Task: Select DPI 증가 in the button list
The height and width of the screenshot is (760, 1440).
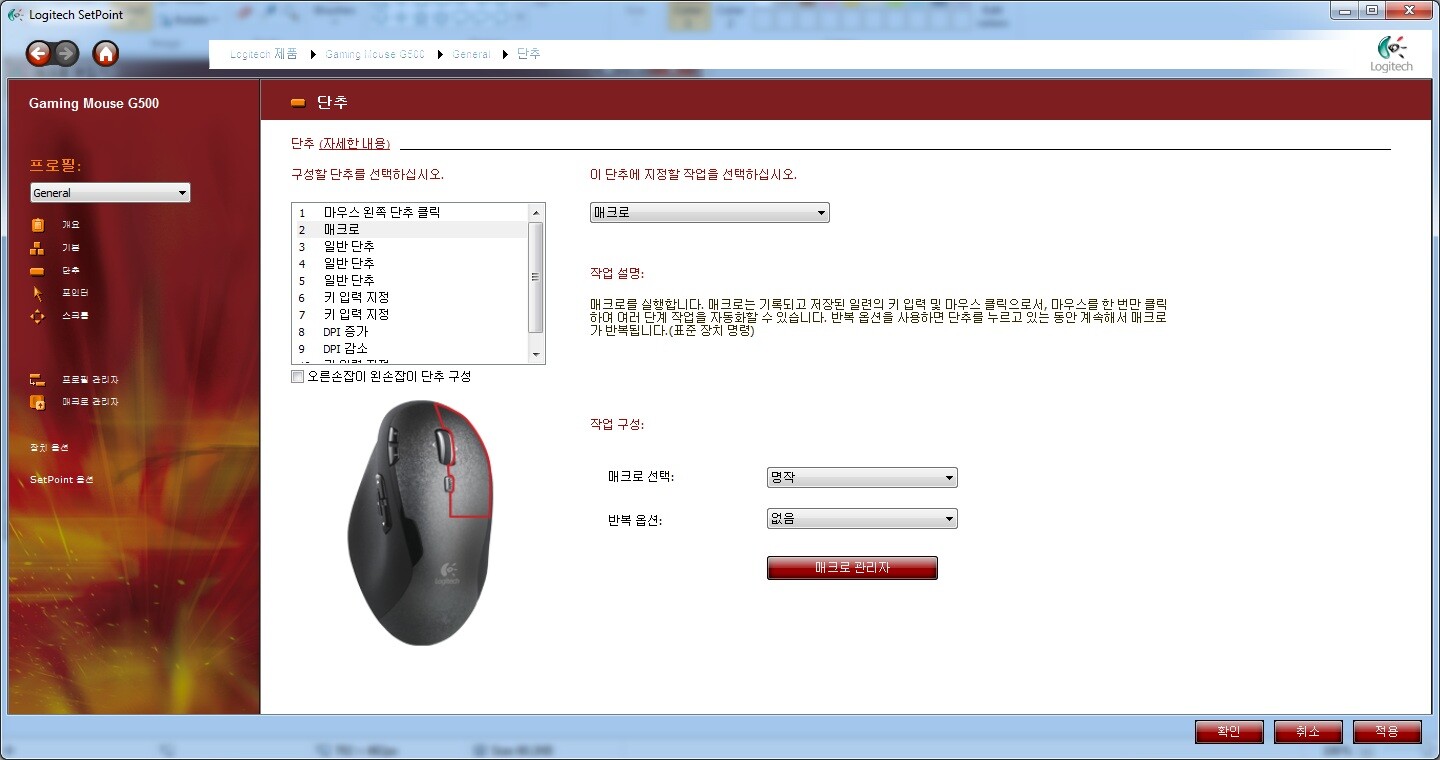Action: click(345, 332)
